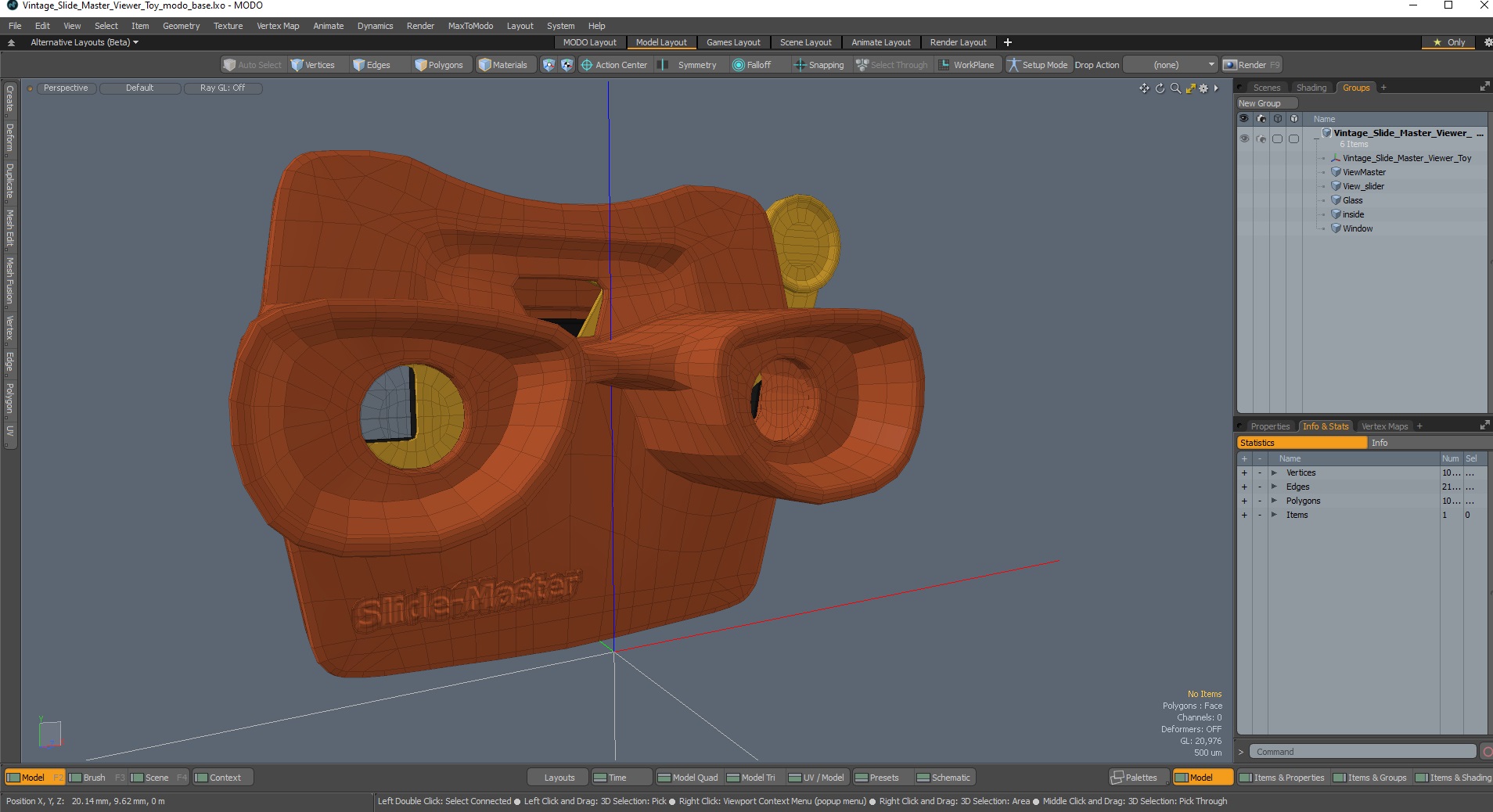
Task: Add a new layout with plus icon
Action: pos(1008,42)
